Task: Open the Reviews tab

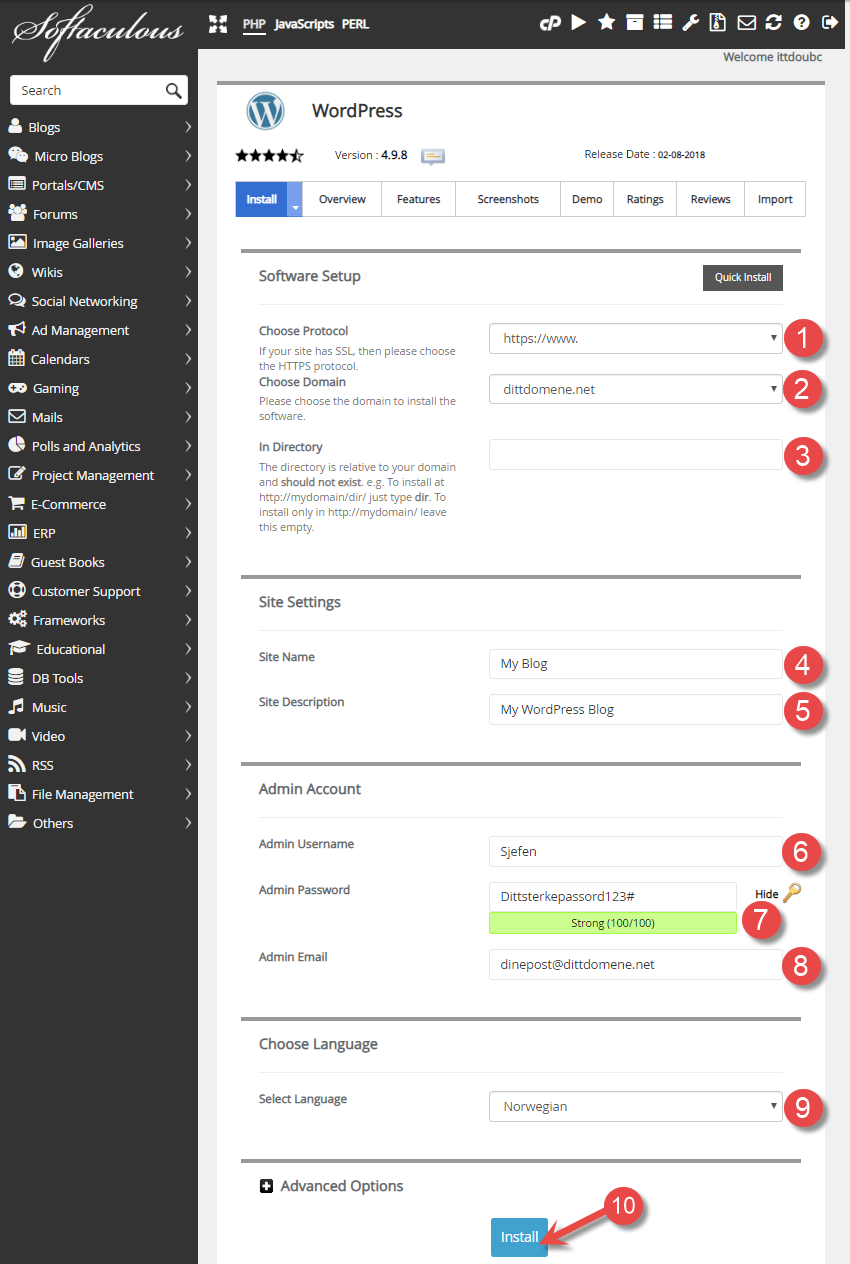Action: pyautogui.click(x=710, y=199)
